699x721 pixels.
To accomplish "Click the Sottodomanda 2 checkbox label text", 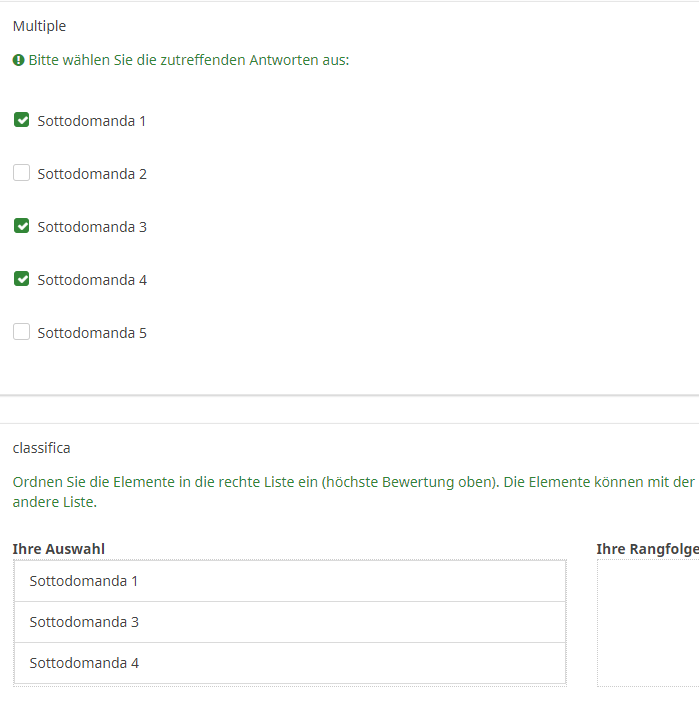I will click(92, 174).
